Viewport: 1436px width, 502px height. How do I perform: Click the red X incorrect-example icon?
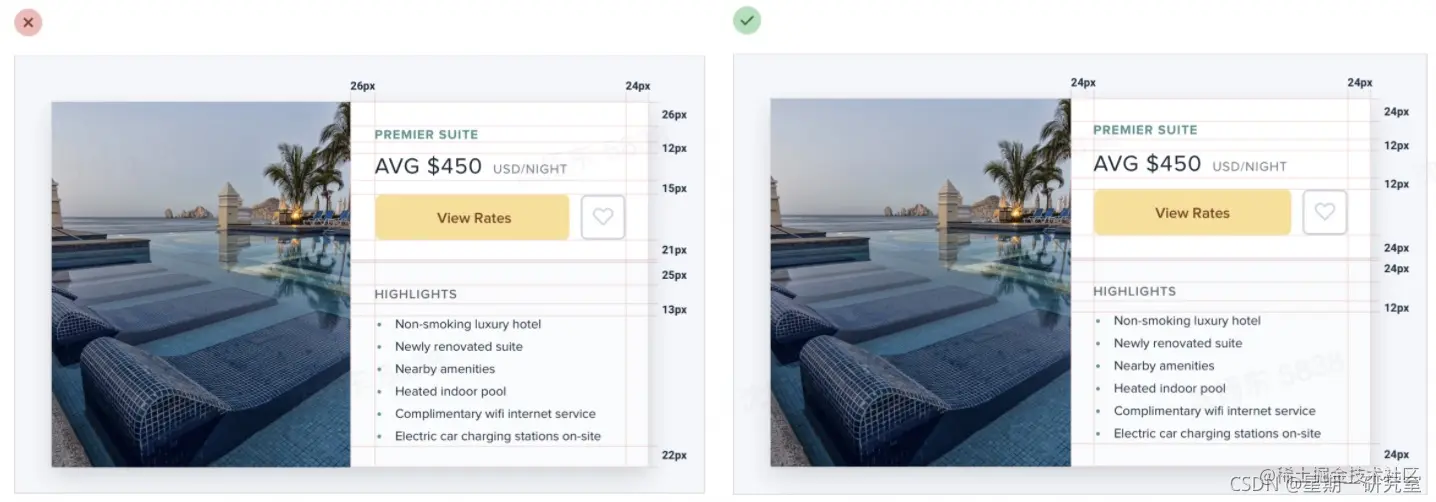click(x=28, y=22)
